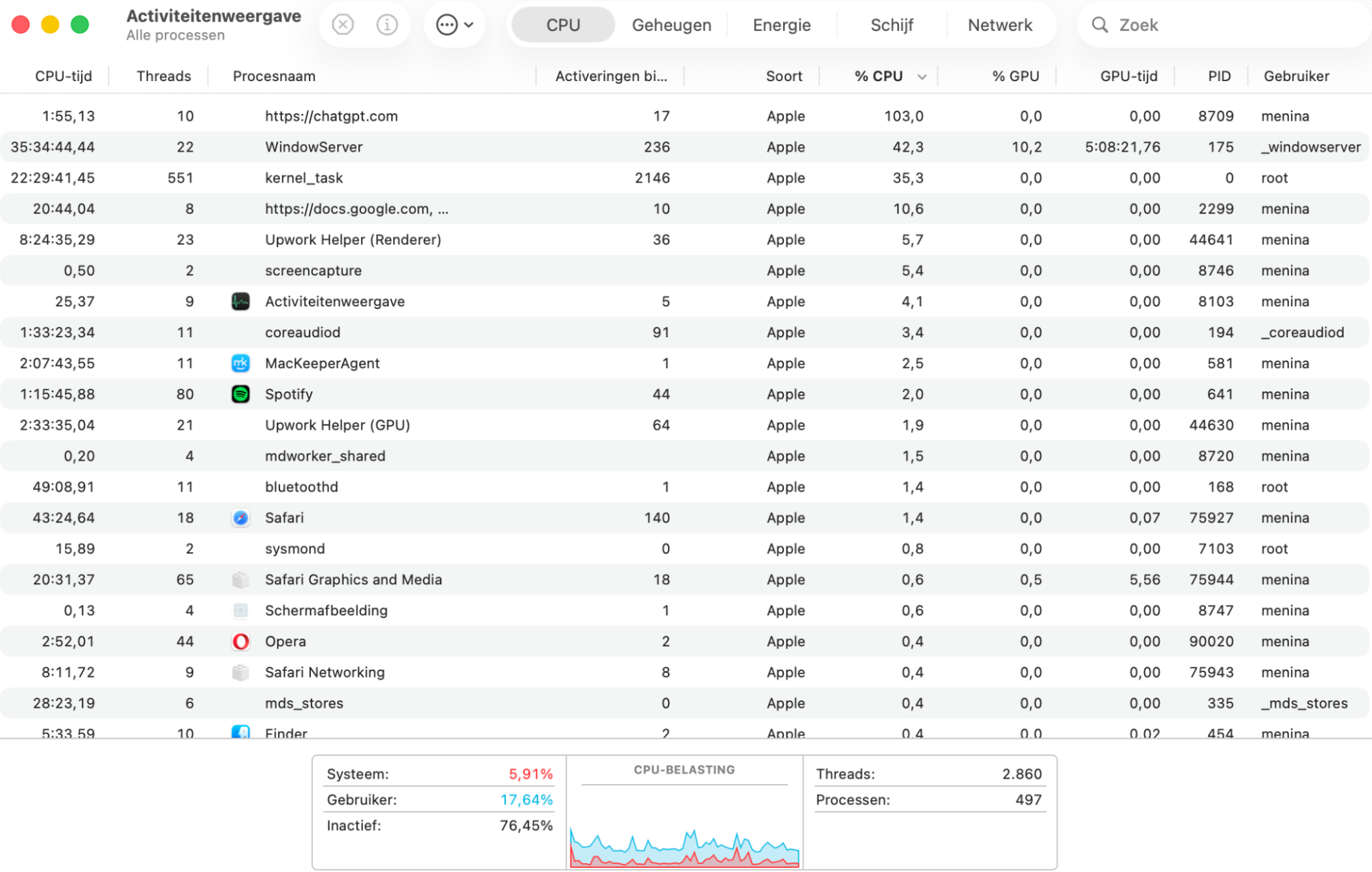Sort by the Threads column header
Viewport: 1372px width, 872px height.
tap(163, 76)
